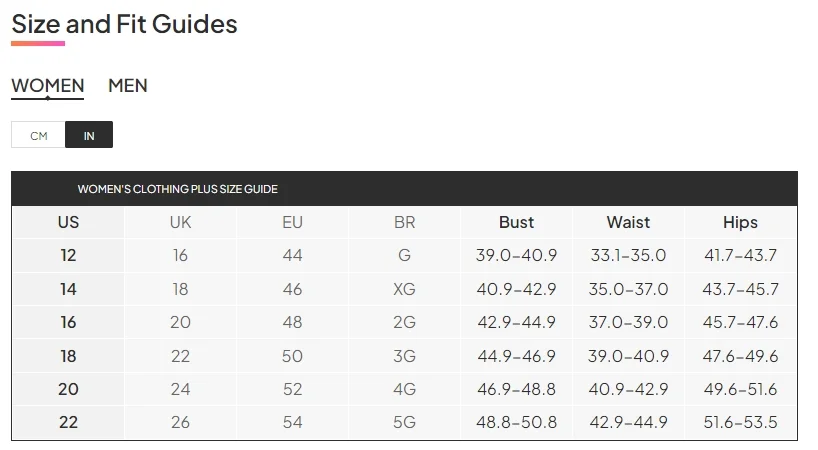818x450 pixels.
Task: Click the Size and Fit Guides heading
Action: (124, 24)
